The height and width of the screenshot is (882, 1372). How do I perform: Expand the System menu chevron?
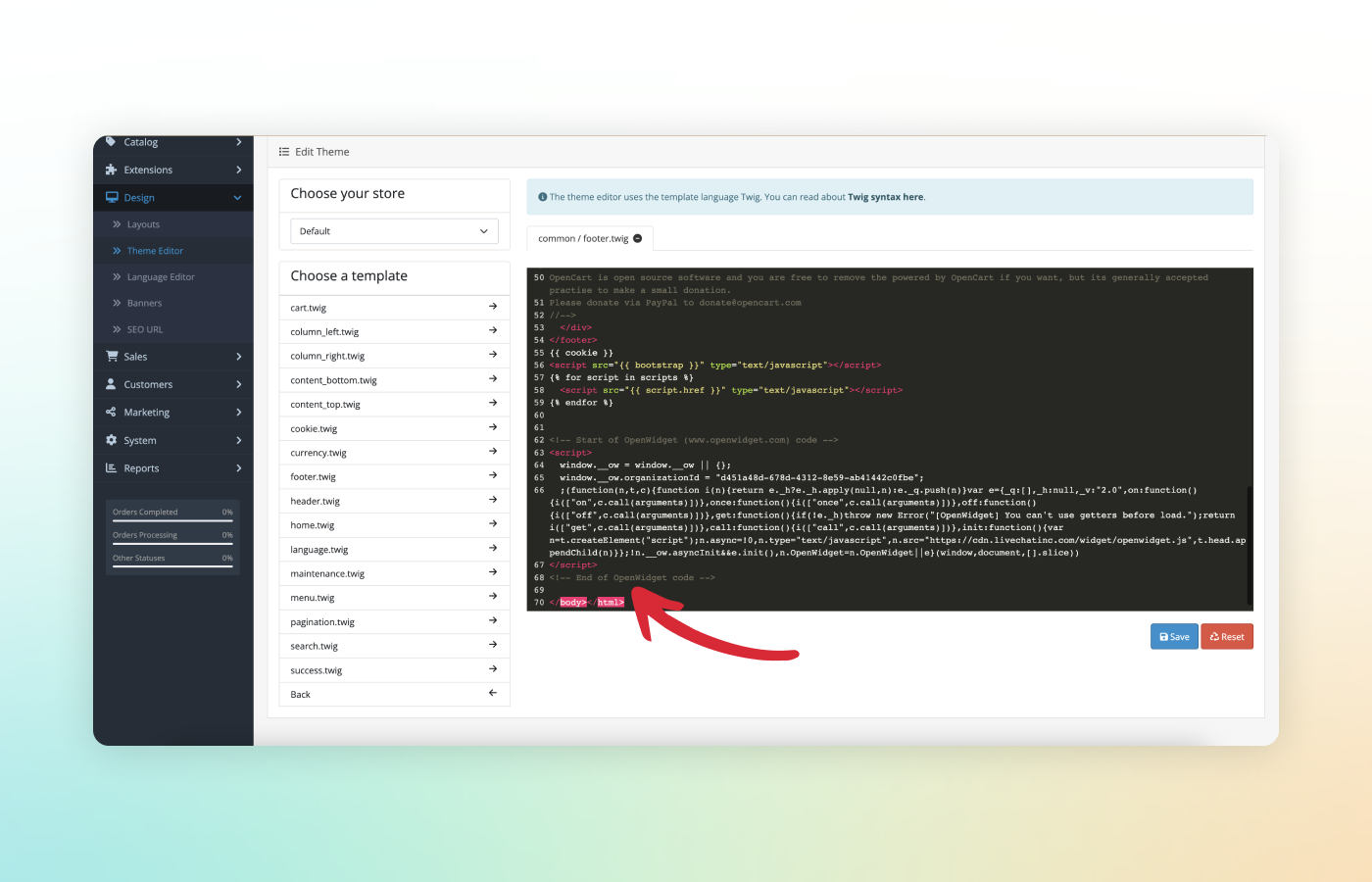coord(238,441)
